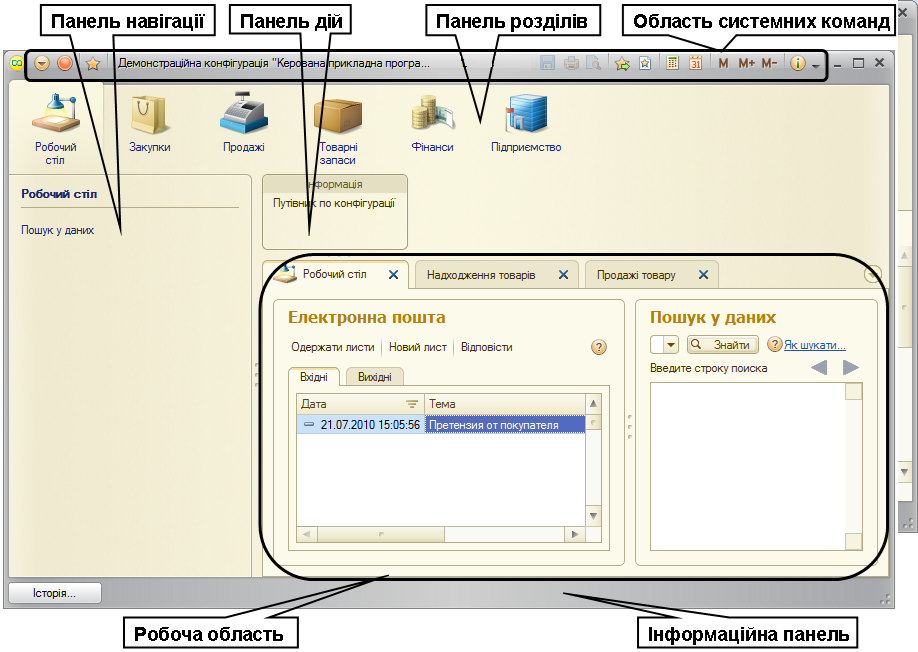Close the Робочий стіл tab
918x652 pixels.
pos(393,274)
